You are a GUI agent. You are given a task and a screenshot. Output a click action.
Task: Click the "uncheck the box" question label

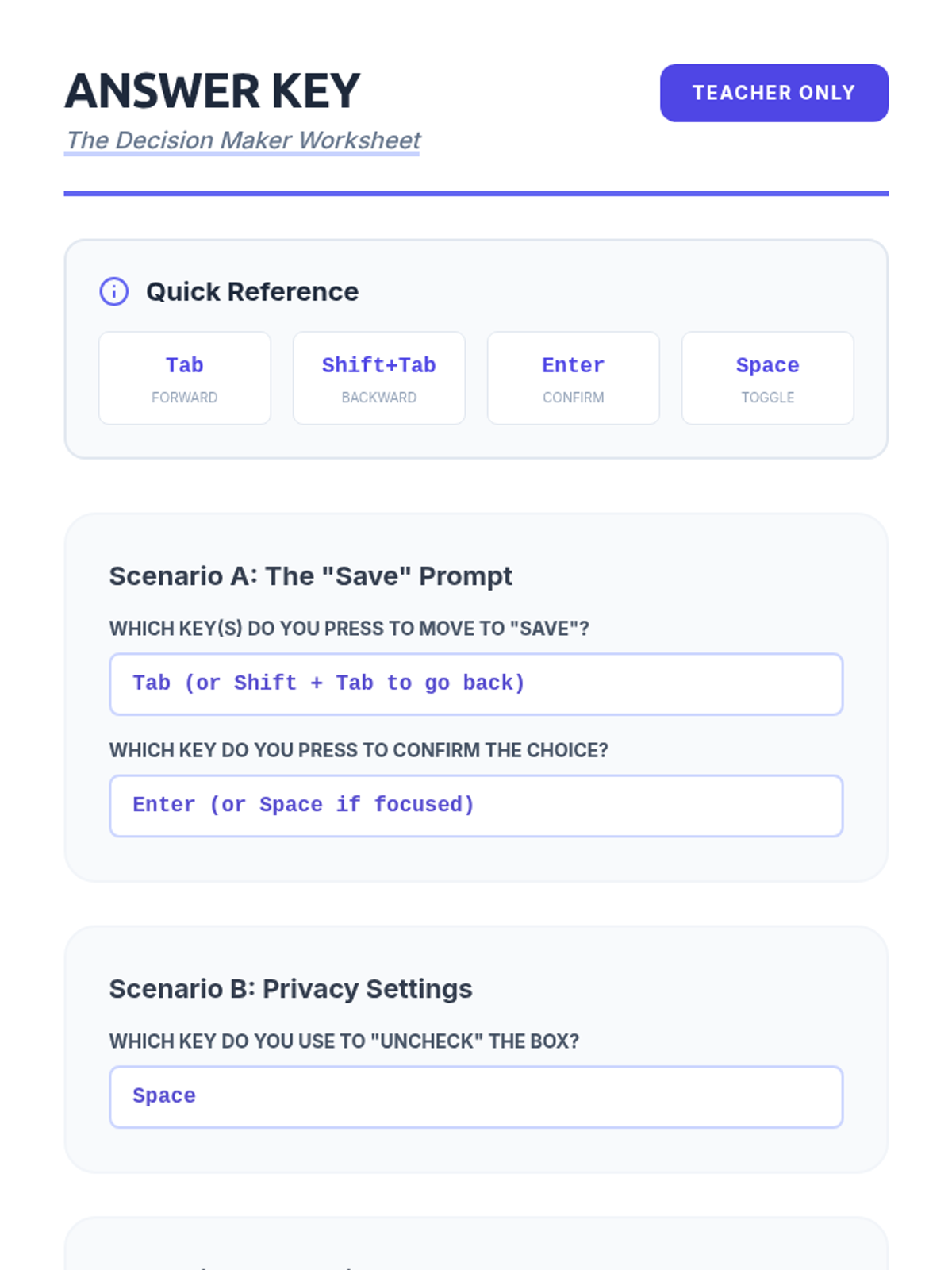[x=344, y=1041]
